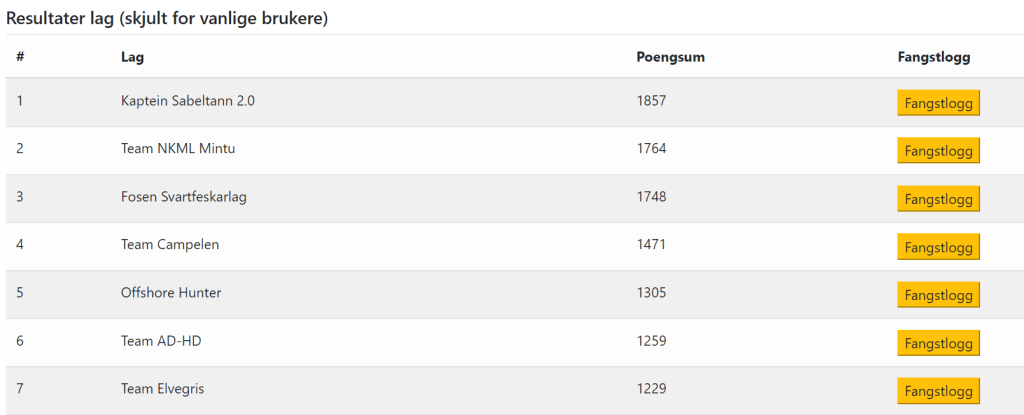Viewport: 1024px width, 415px height.
Task: Open Fangstlogg for Team Elvegris
Action: [938, 391]
